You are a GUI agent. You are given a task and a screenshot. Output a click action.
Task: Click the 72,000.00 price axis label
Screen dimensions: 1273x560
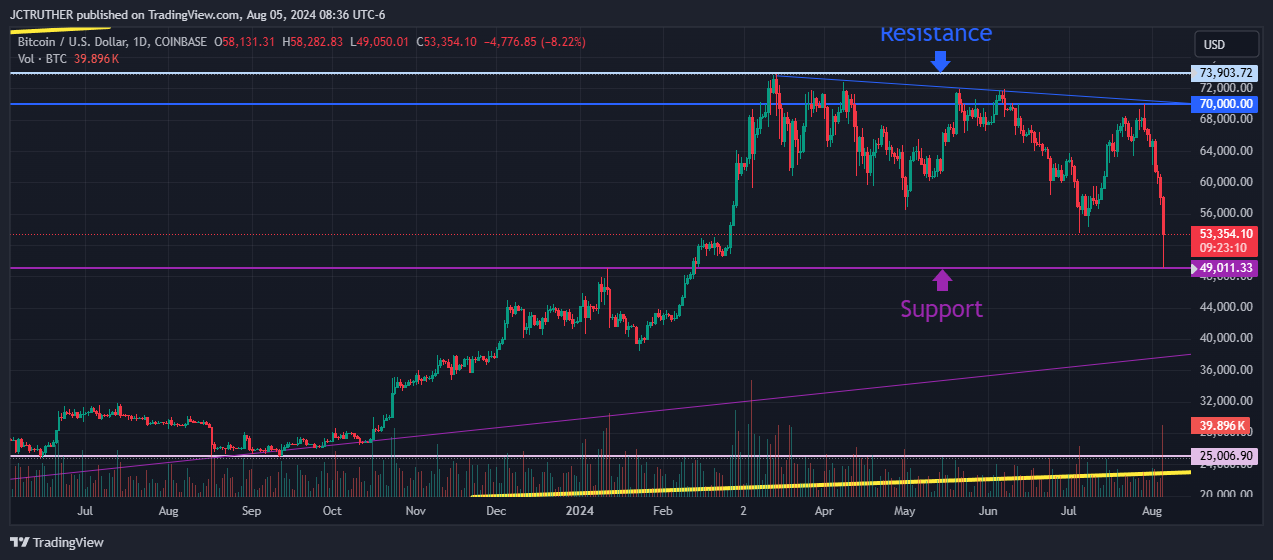pyautogui.click(x=1226, y=88)
